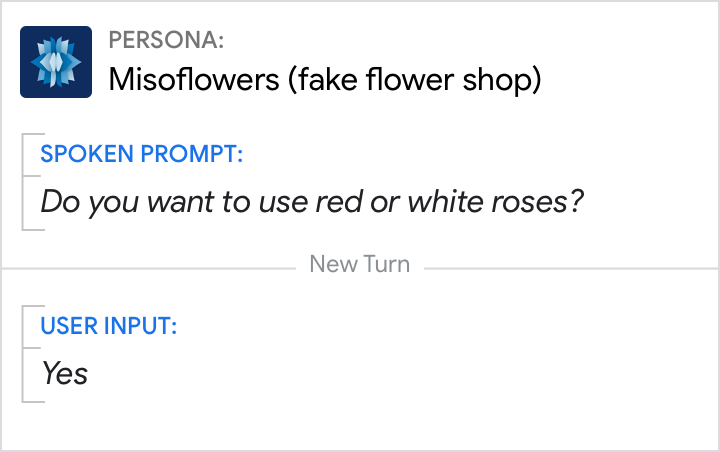The width and height of the screenshot is (720, 452).
Task: Click the bracket beside the user input
Action: coord(24,352)
